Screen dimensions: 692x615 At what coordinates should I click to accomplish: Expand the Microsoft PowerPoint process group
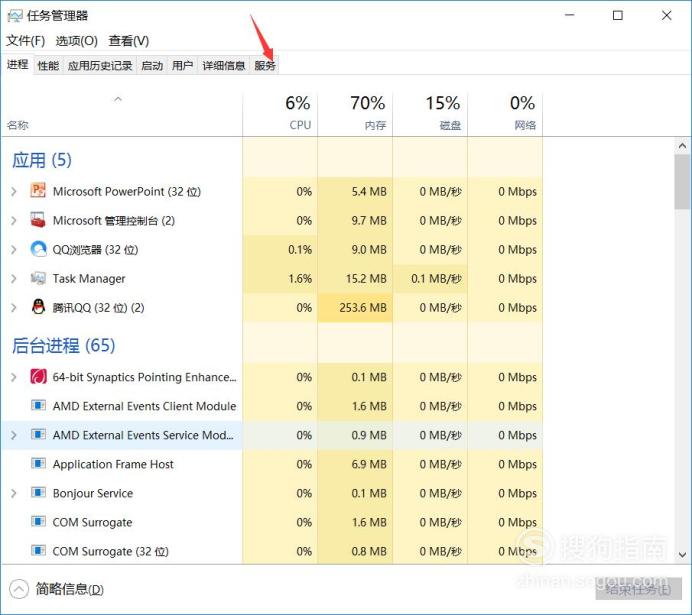tap(14, 191)
